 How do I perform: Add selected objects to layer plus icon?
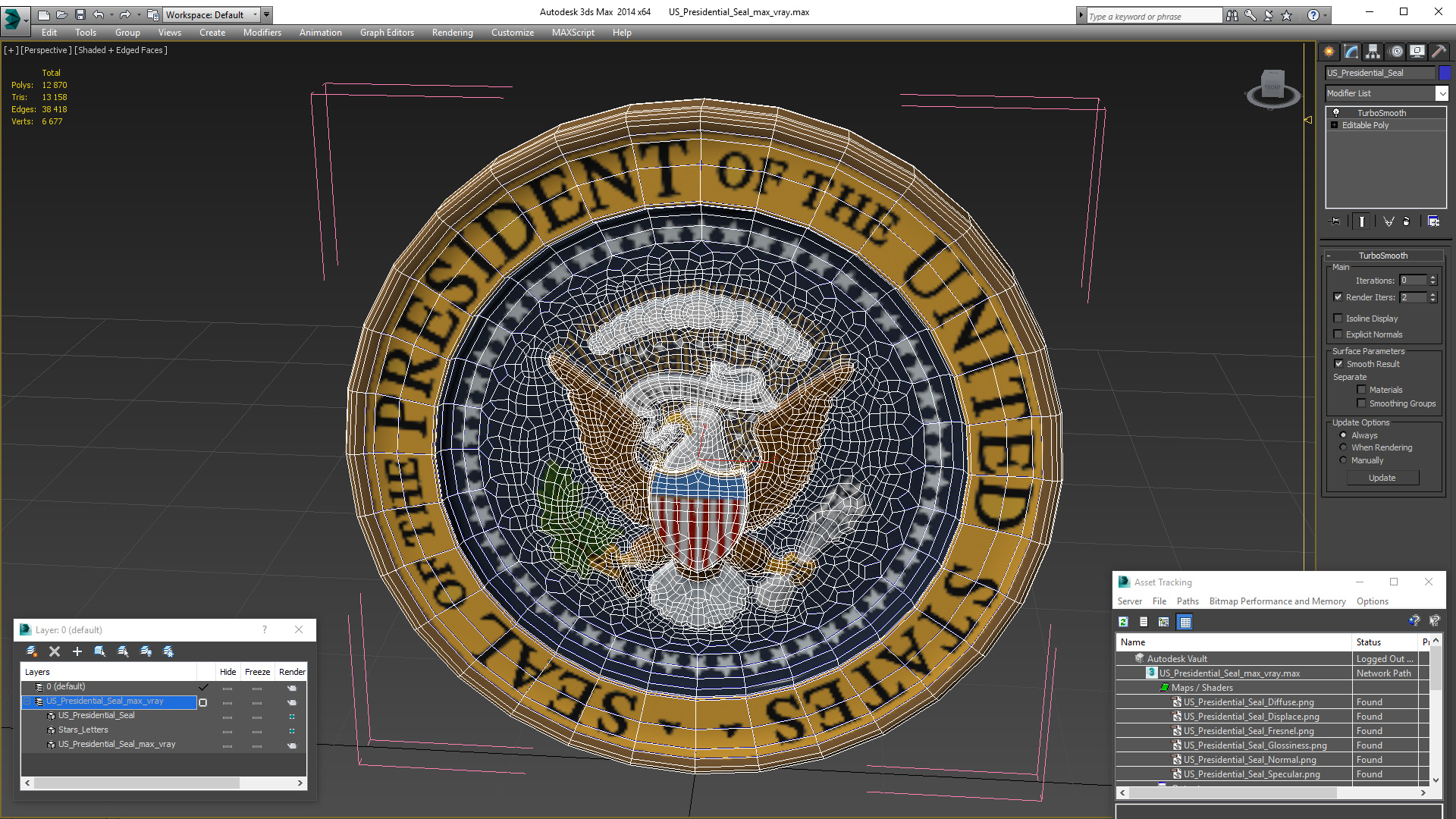(77, 651)
